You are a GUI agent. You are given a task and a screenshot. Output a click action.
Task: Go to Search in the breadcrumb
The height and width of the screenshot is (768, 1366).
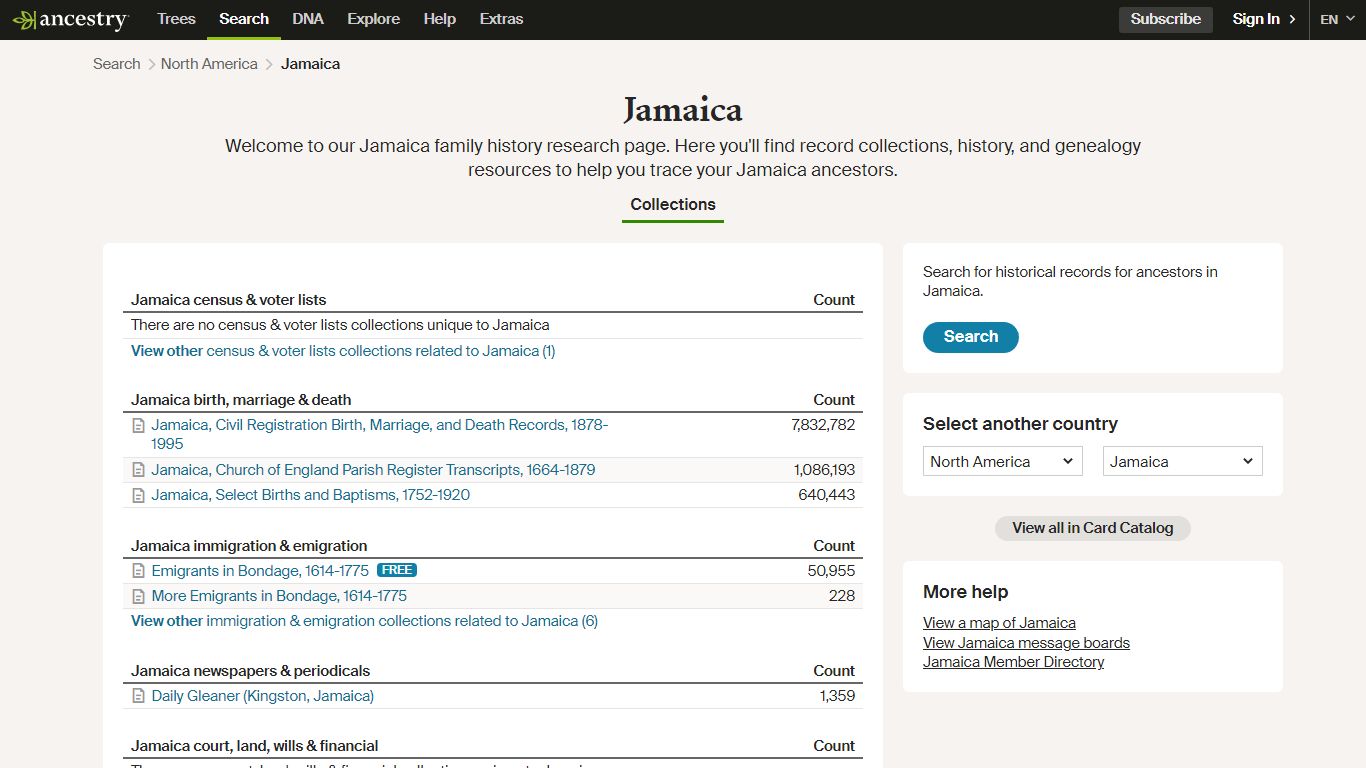(x=117, y=64)
